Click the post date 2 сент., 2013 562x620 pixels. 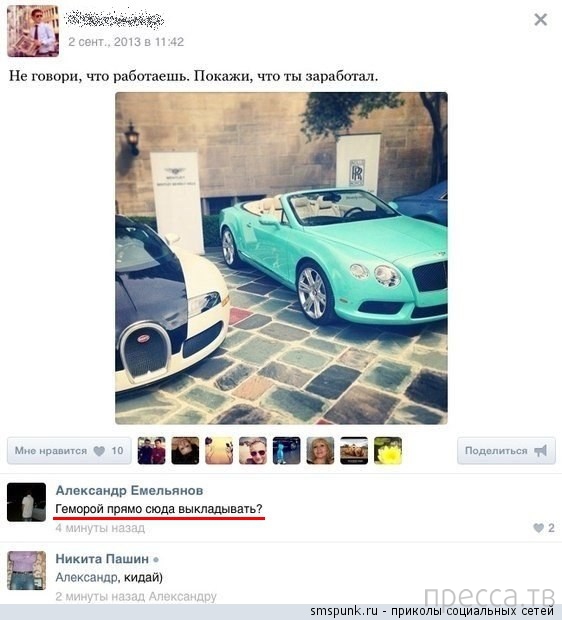(x=104, y=42)
